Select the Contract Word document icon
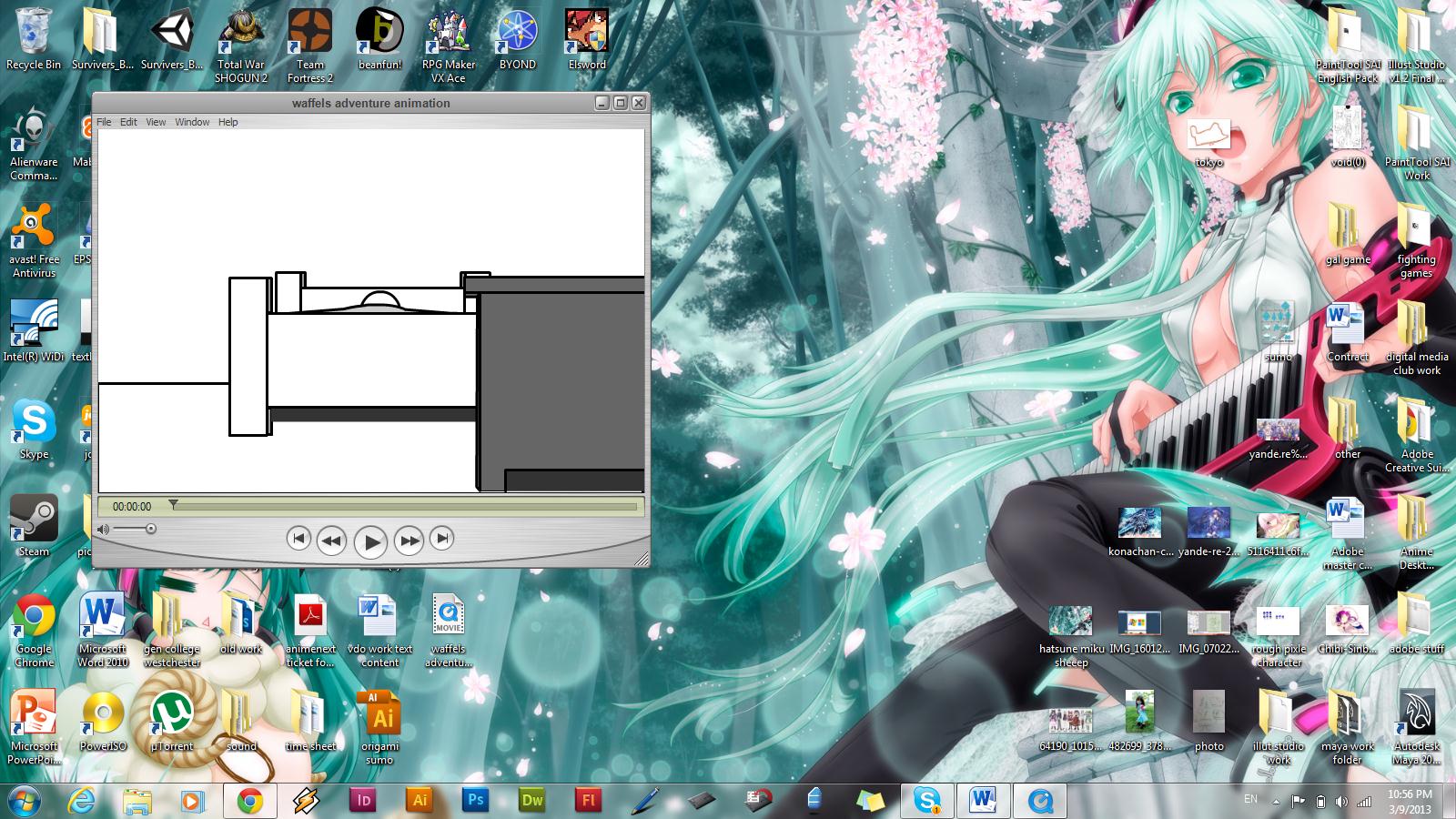 point(1348,331)
